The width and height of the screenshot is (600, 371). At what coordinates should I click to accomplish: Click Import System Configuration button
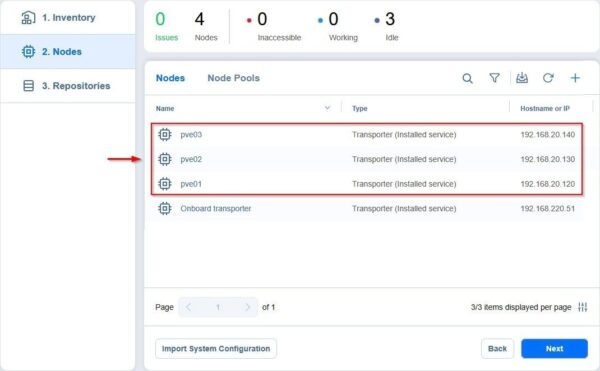click(x=216, y=348)
